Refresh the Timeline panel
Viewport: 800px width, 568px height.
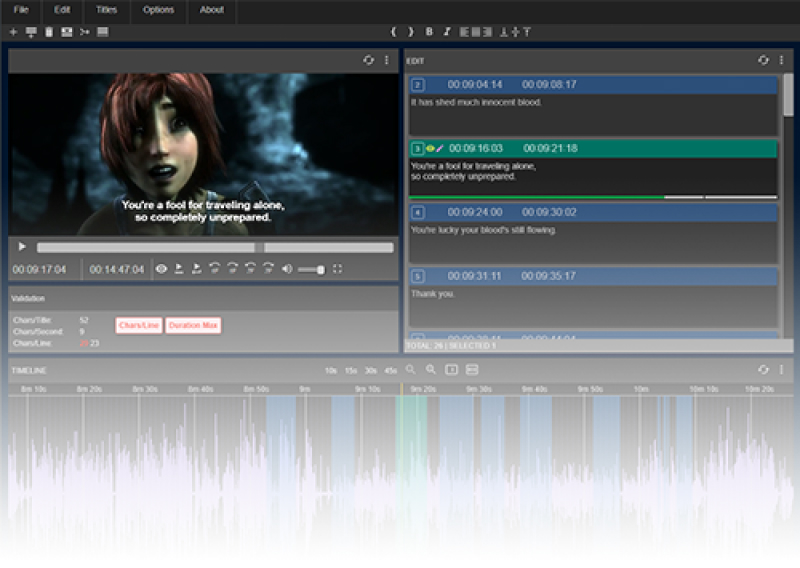pyautogui.click(x=763, y=369)
